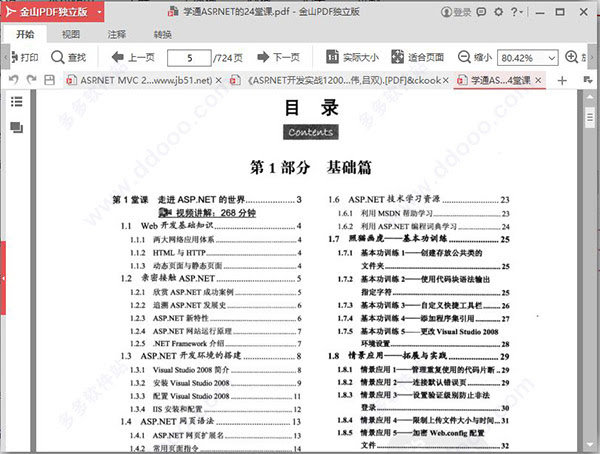Open the settings gear icon

pyautogui.click(x=498, y=12)
